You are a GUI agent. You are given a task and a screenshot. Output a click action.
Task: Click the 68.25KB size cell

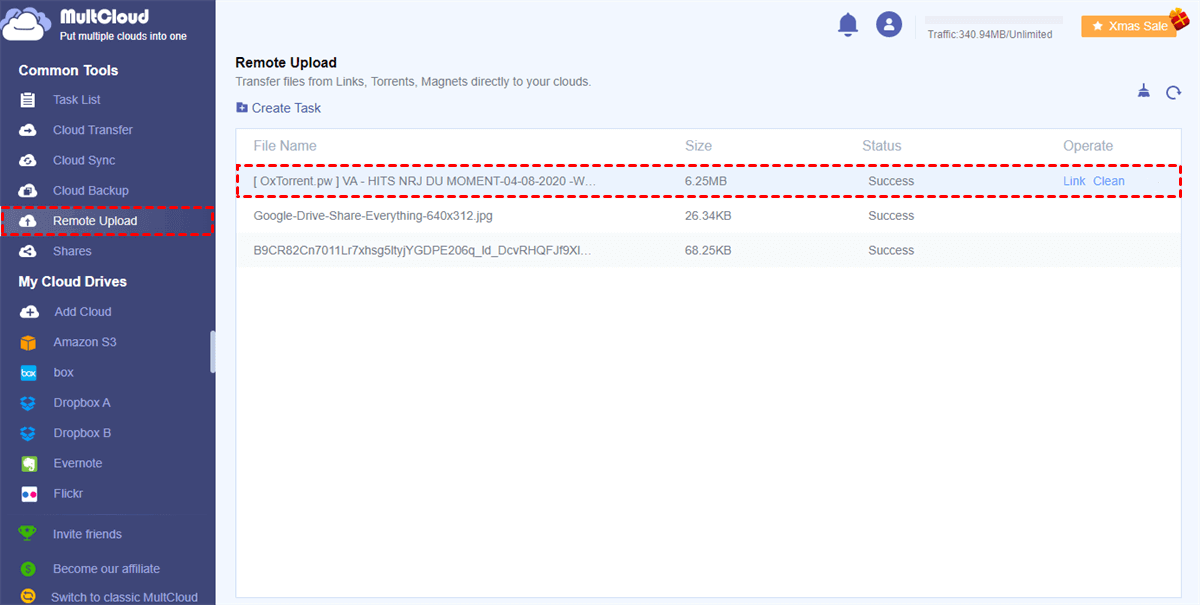click(x=708, y=250)
